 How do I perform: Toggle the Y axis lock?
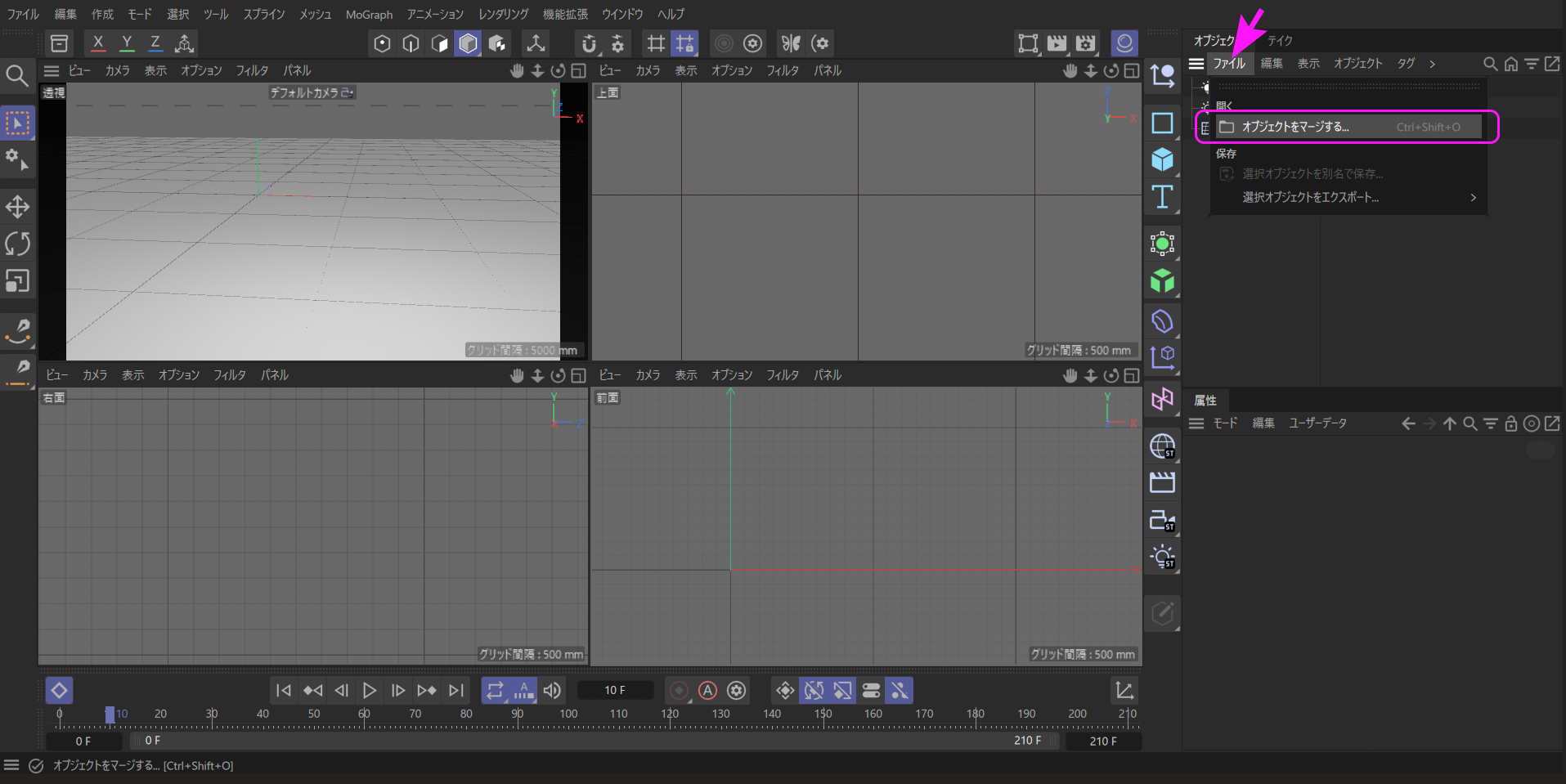(127, 43)
